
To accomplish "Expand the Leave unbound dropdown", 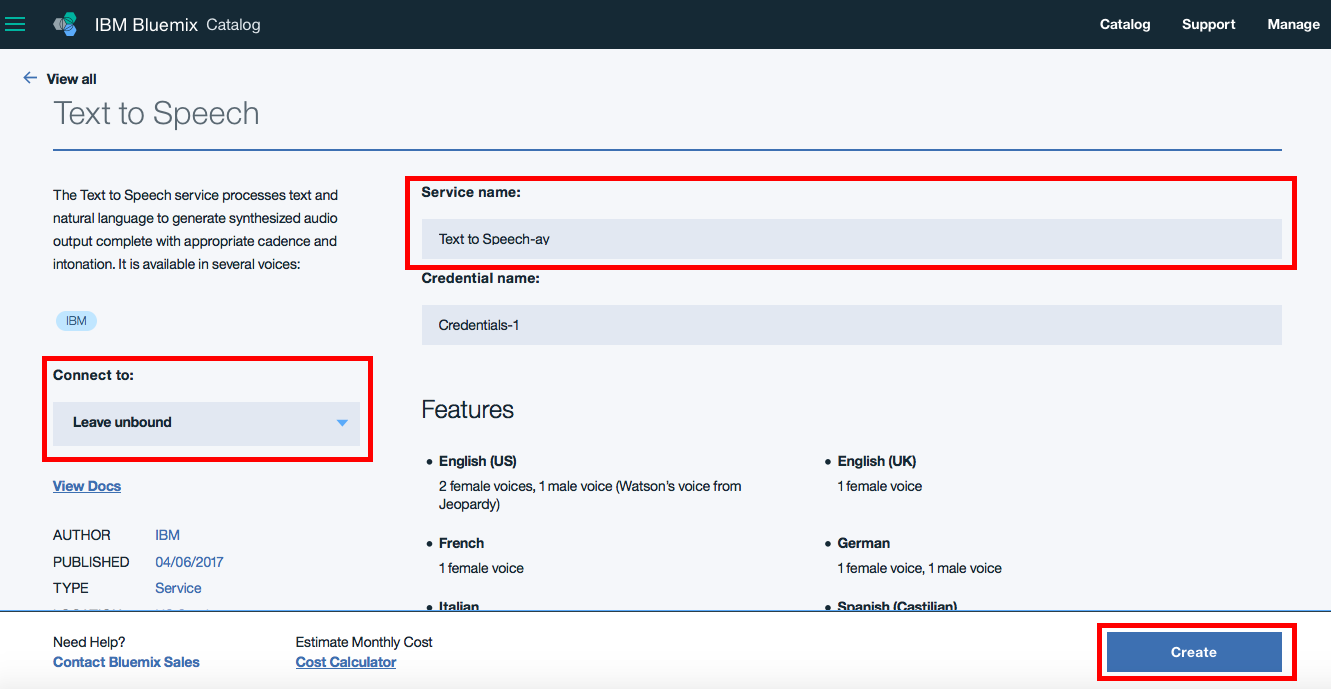I will coord(205,423).
